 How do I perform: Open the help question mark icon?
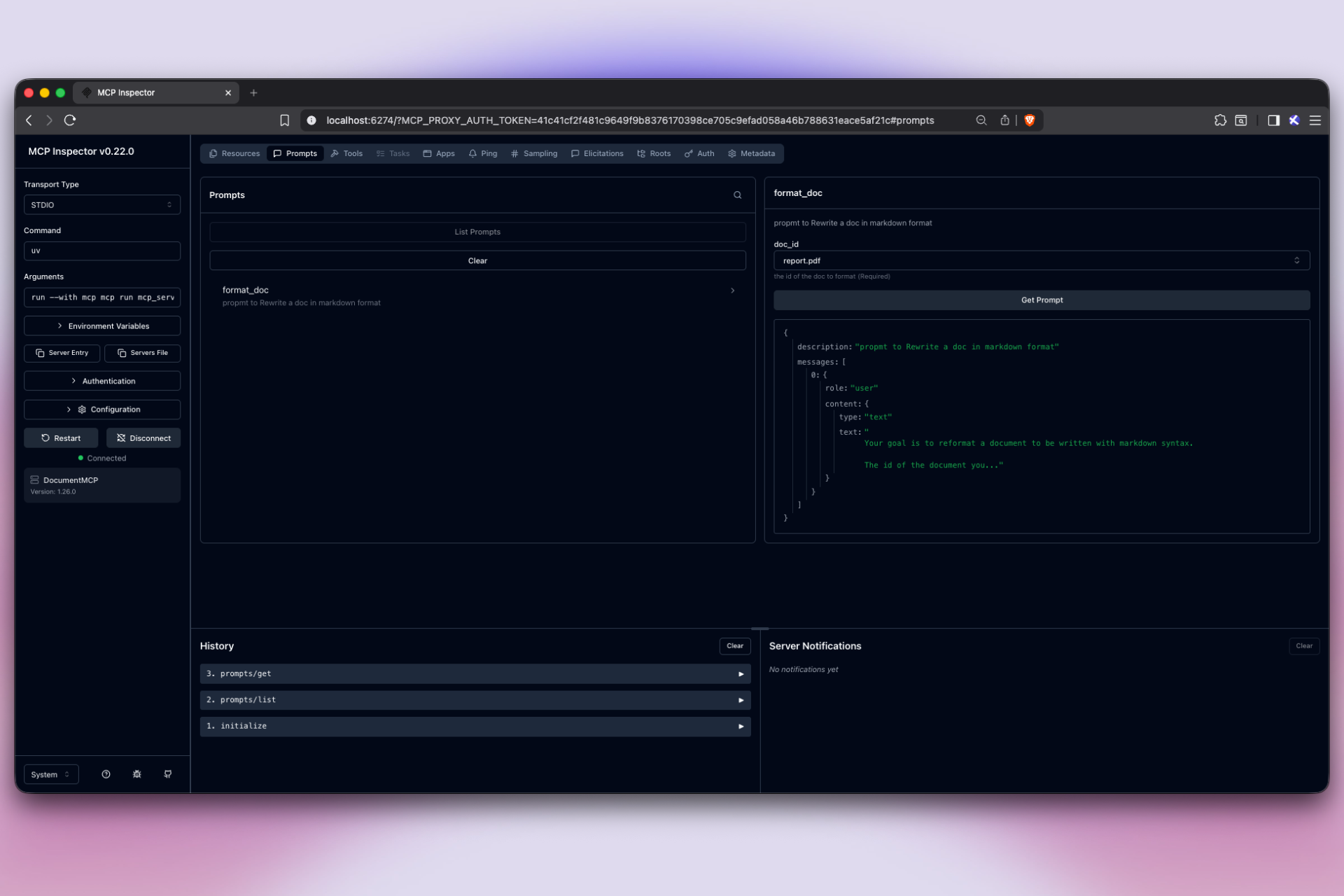pyautogui.click(x=106, y=774)
